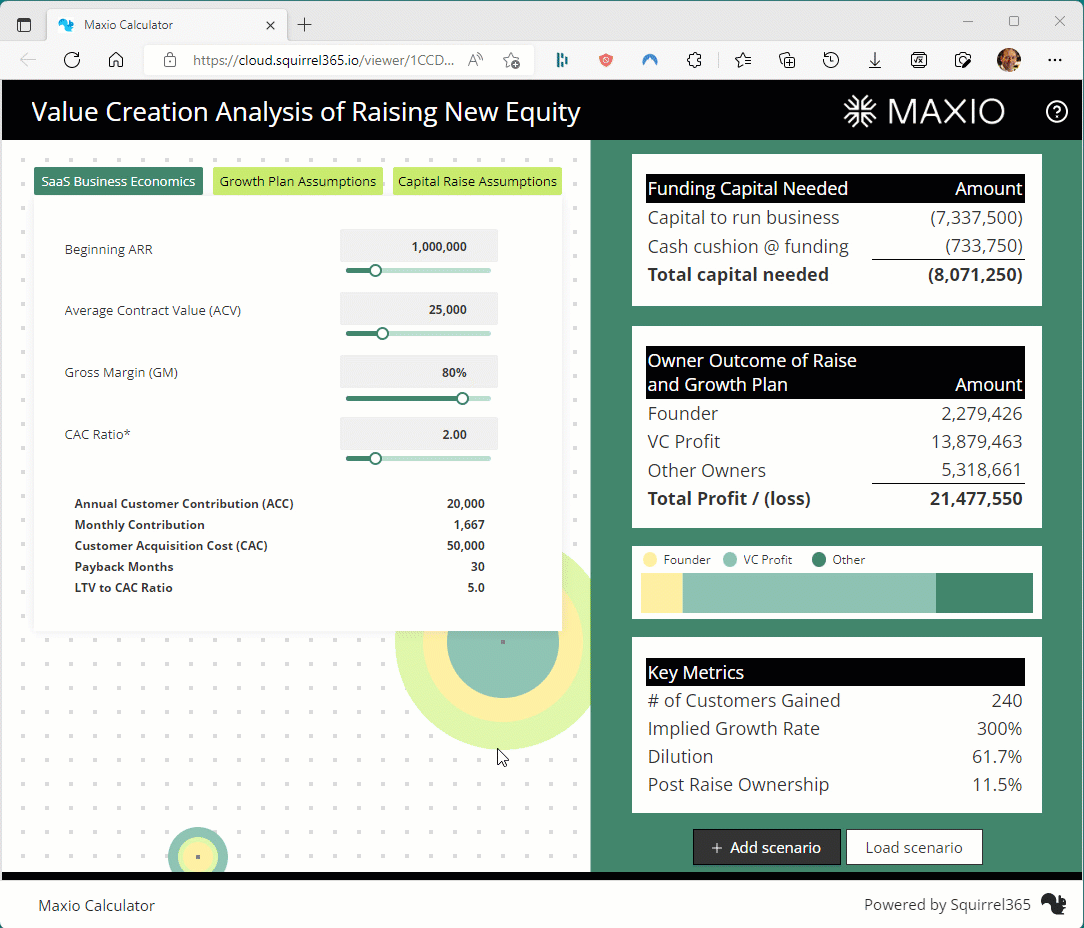The image size is (1084, 928).
Task: Open the Collections icon
Action: tap(786, 60)
